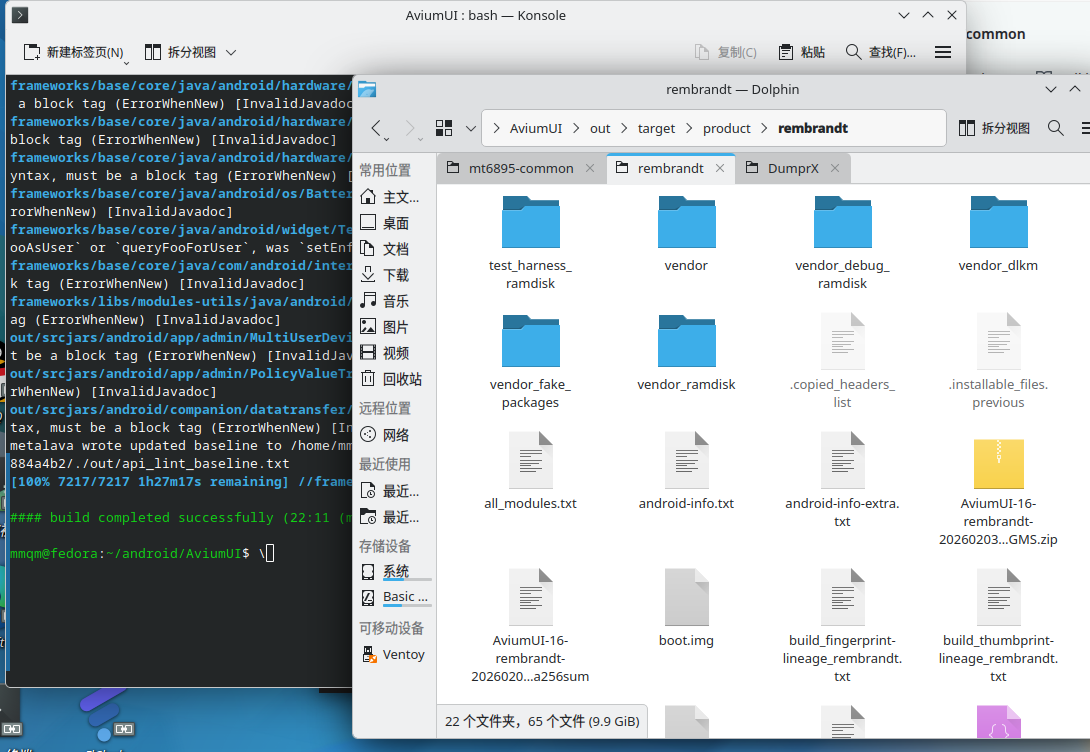Image resolution: width=1090 pixels, height=752 pixels.
Task: Open Ventoy removable device
Action: point(393,655)
